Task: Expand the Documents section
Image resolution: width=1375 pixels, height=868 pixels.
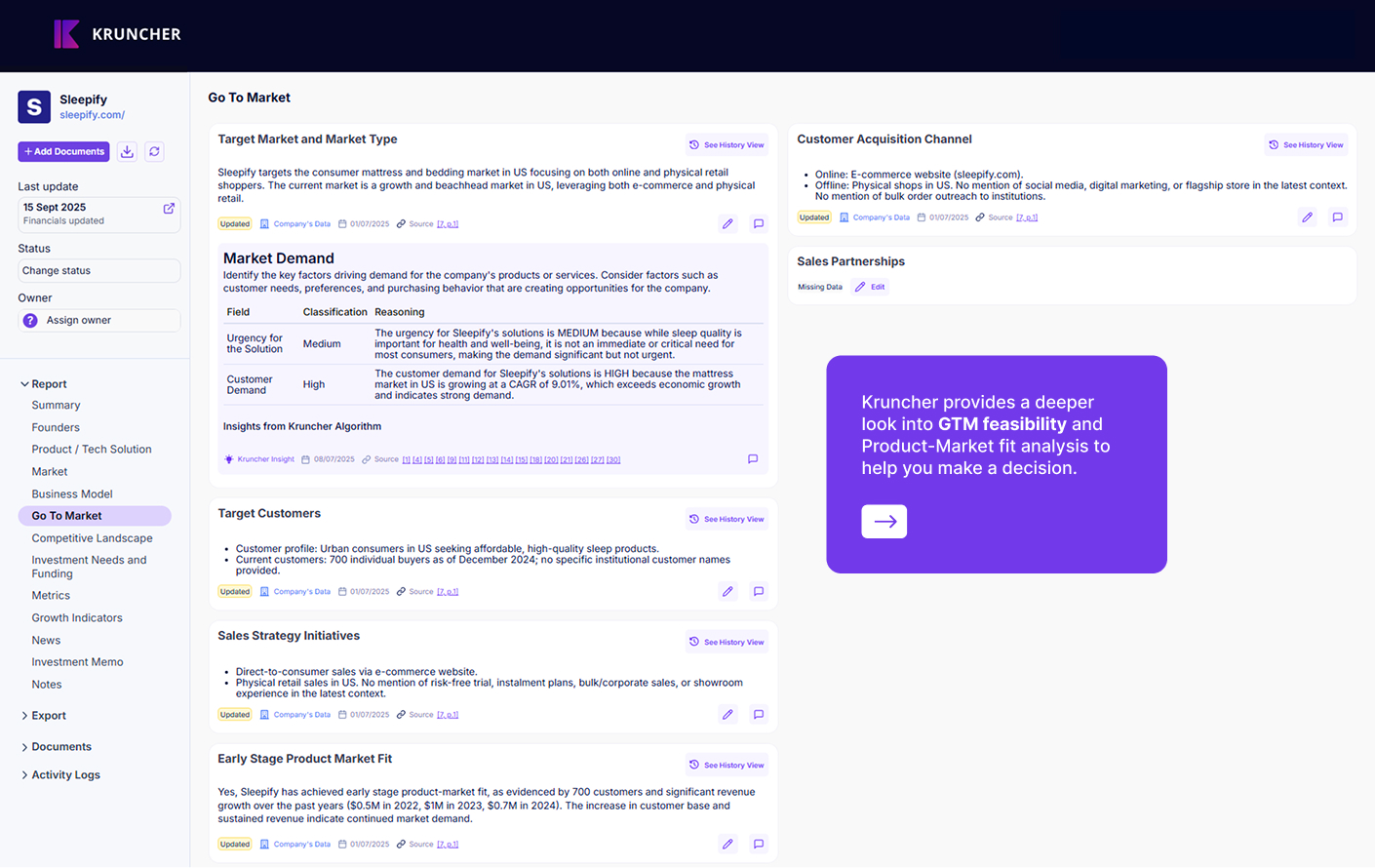Action: tap(60, 747)
